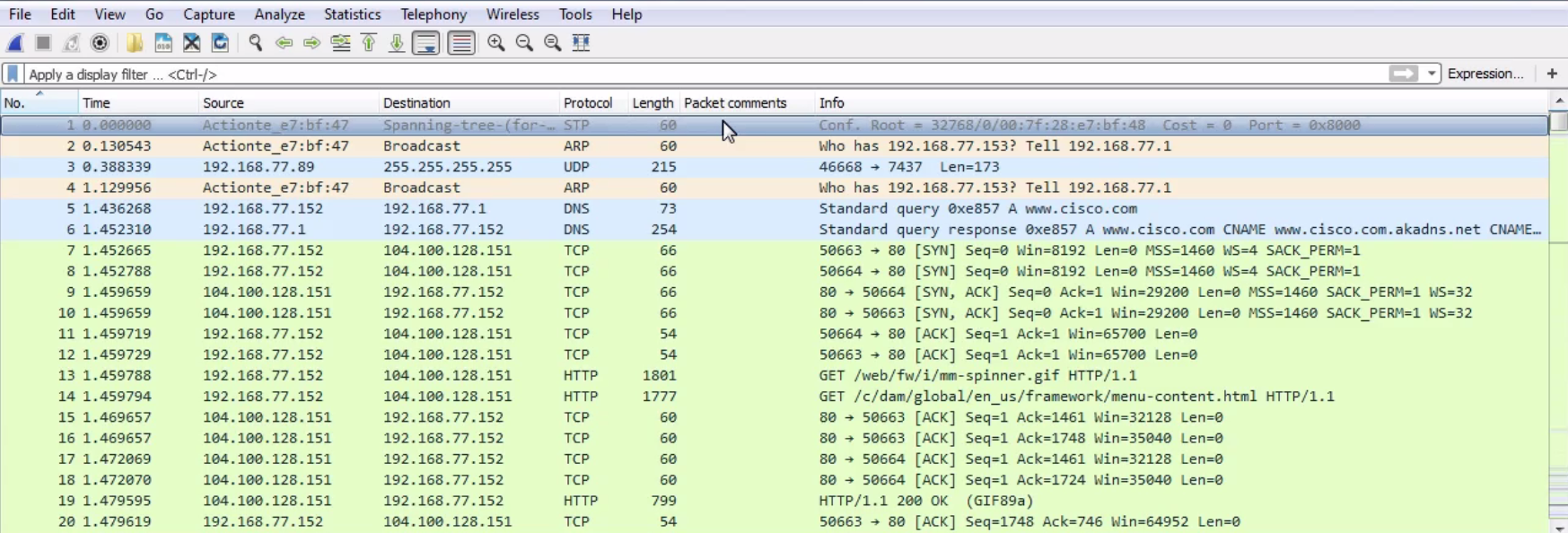Click the find packet magnifier icon

click(256, 43)
